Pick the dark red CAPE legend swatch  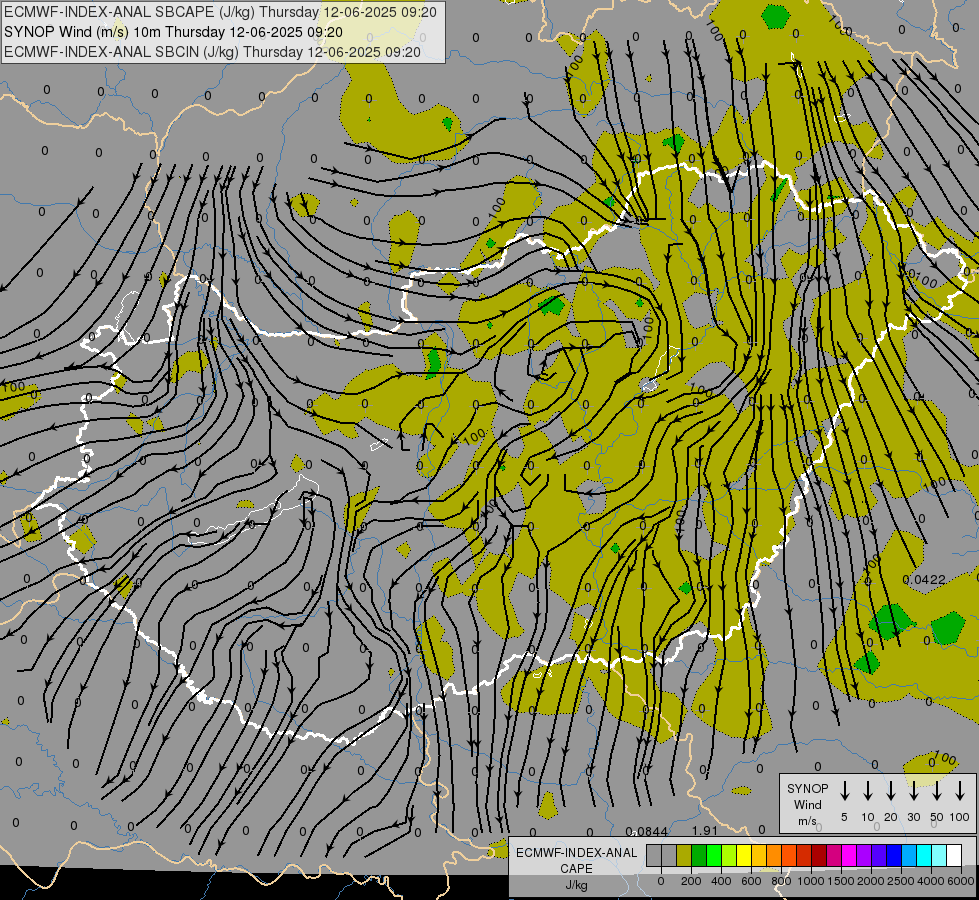(x=819, y=855)
